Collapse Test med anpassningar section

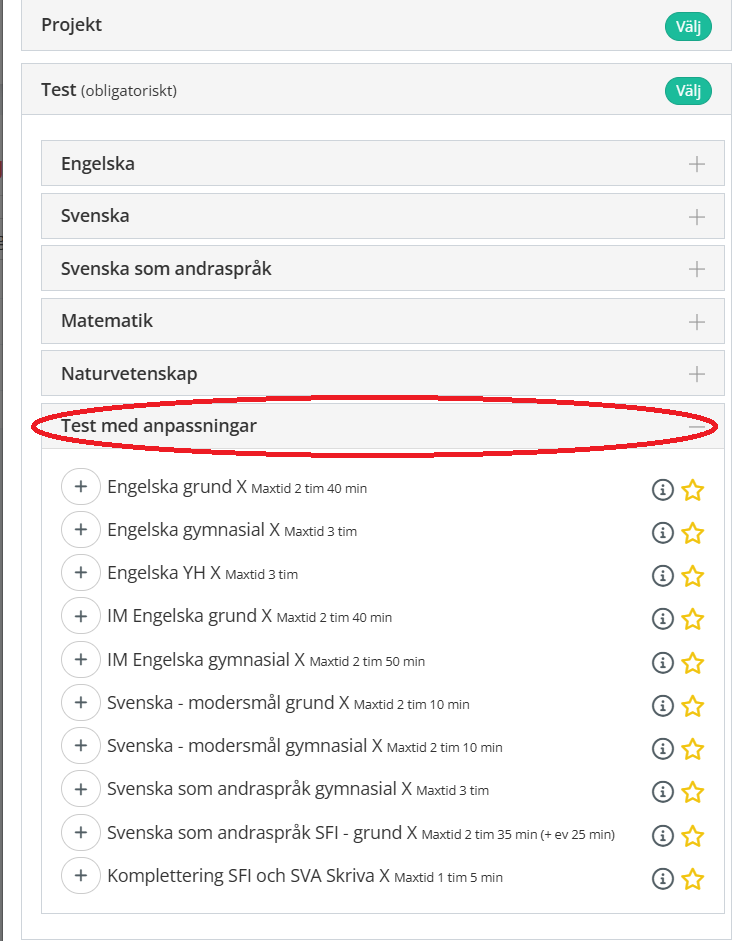pos(697,427)
